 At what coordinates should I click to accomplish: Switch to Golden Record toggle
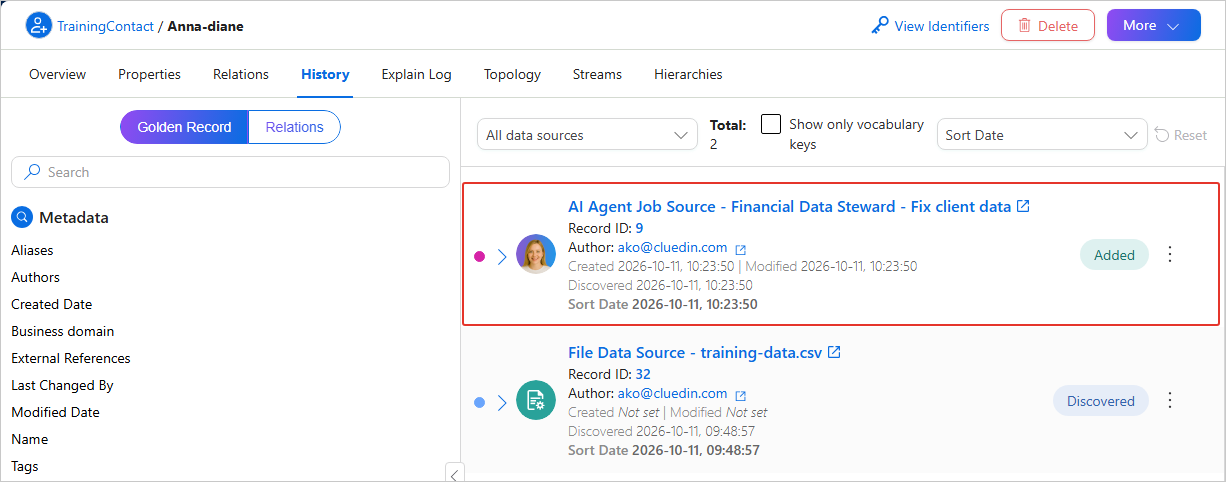[184, 127]
